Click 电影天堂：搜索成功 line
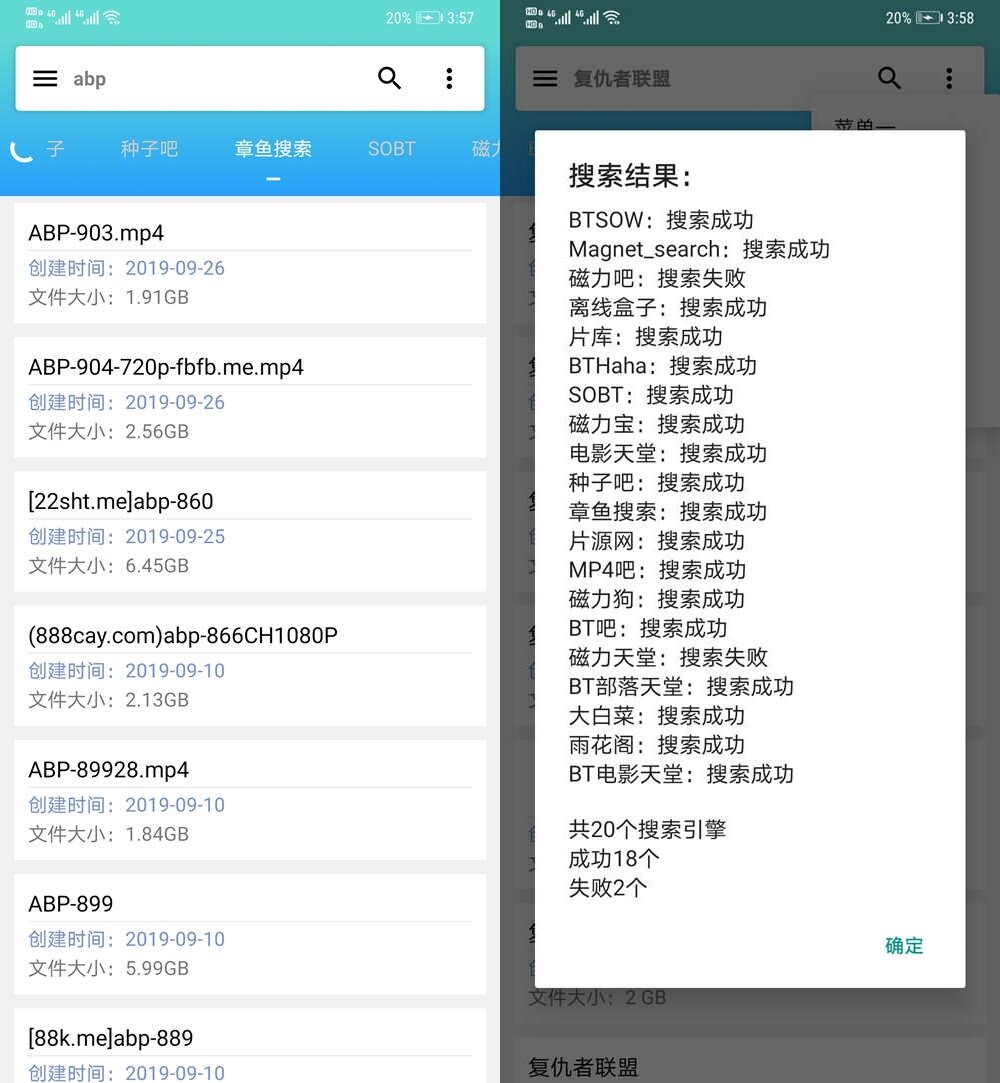This screenshot has width=1000, height=1083. pos(668,453)
